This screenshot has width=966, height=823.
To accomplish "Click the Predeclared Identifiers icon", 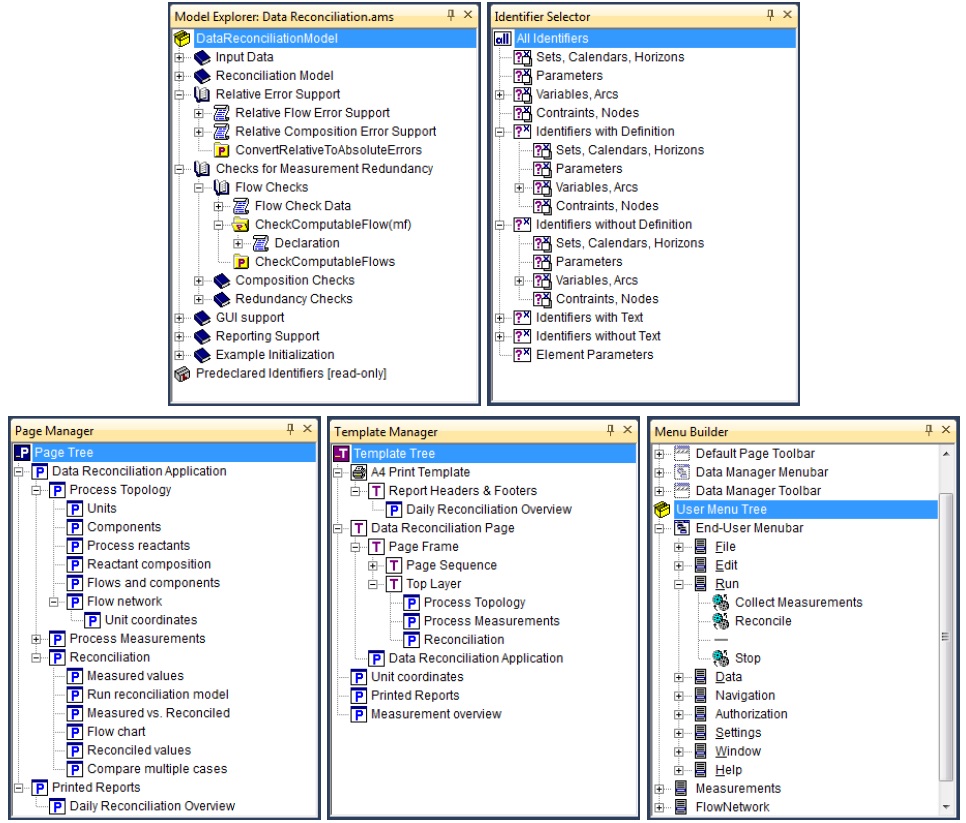I will (182, 374).
